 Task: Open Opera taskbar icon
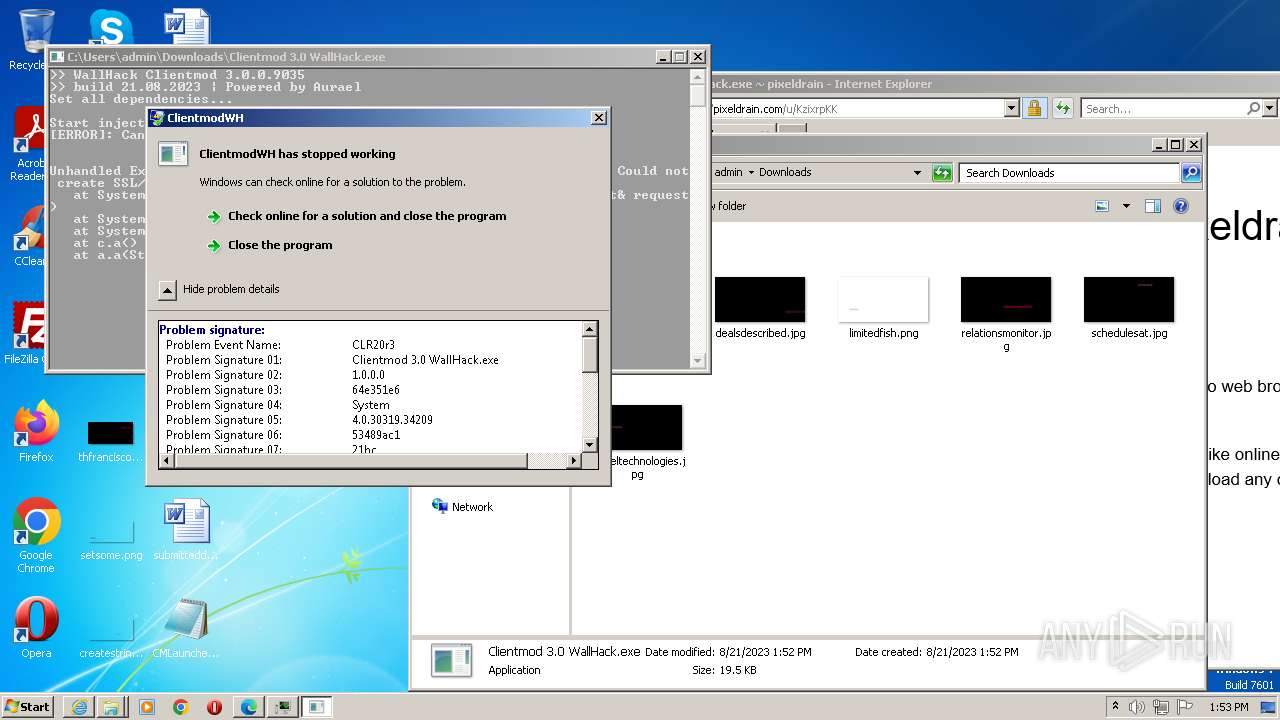coord(214,707)
